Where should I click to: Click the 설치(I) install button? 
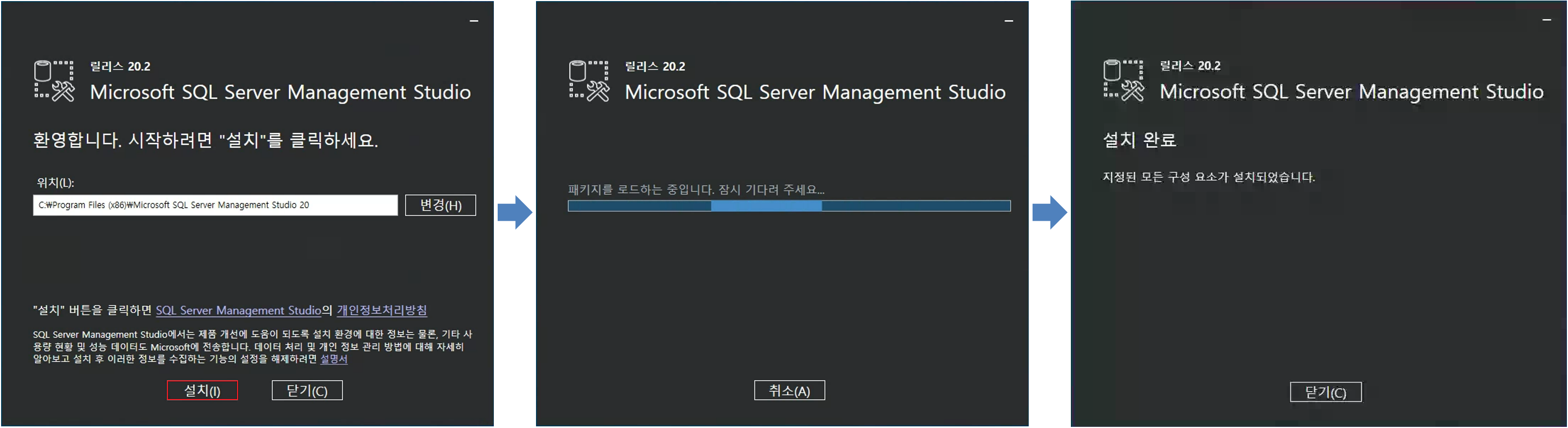pos(202,390)
